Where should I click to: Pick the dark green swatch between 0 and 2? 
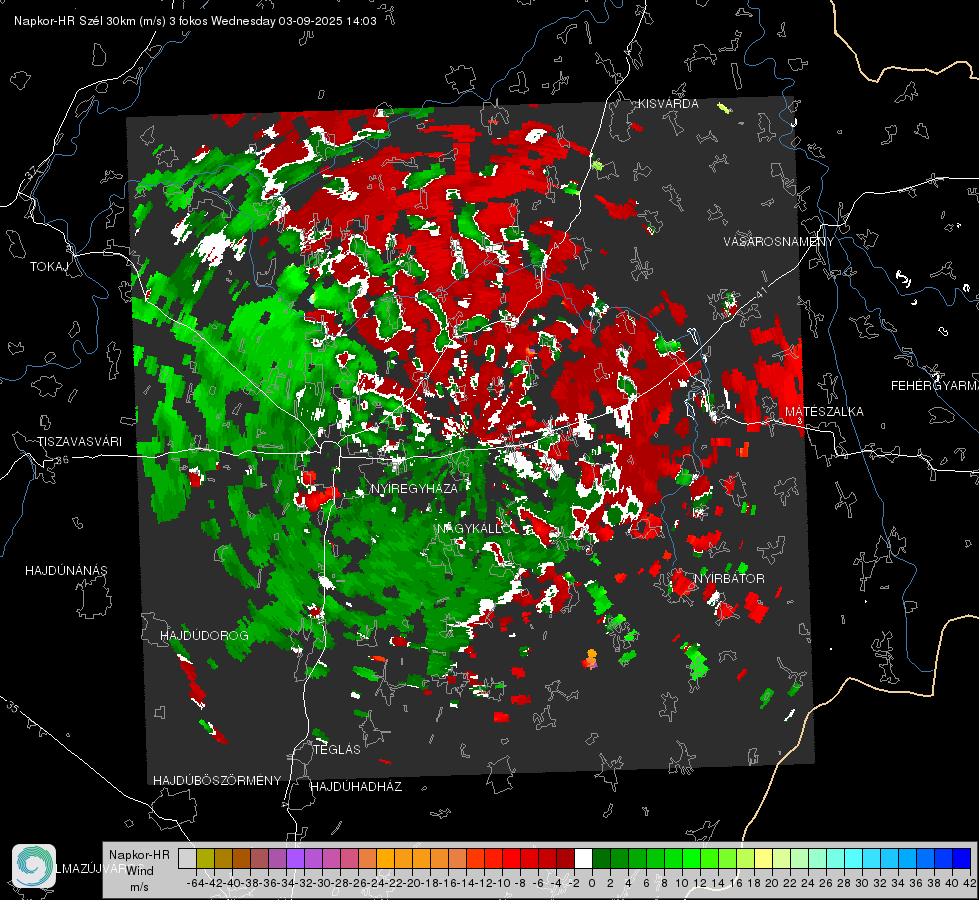click(x=601, y=858)
